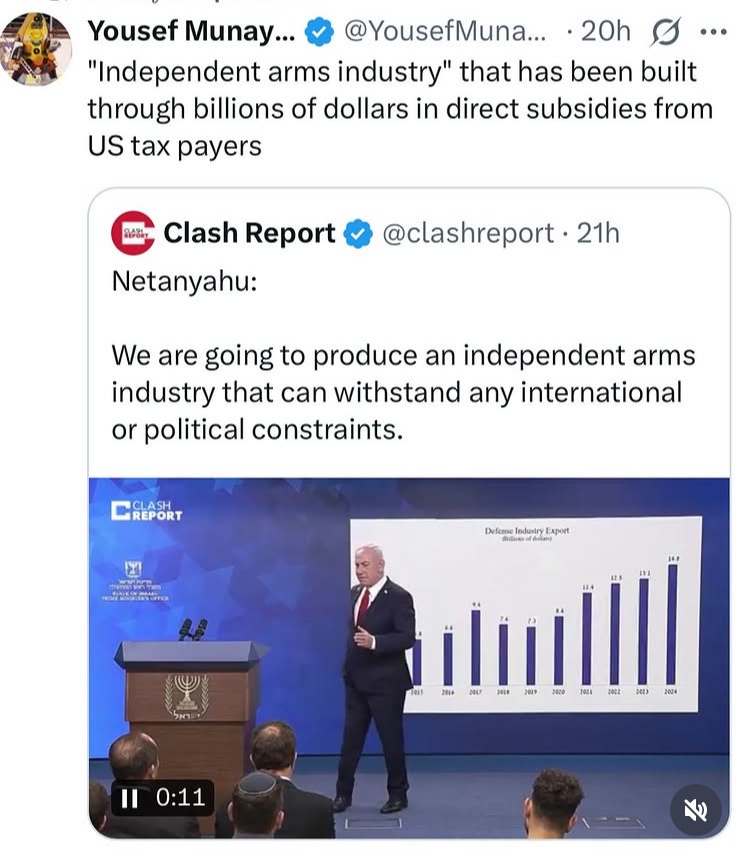
Task: Click the quoted tweet's 21h timestamp
Action: [598, 233]
